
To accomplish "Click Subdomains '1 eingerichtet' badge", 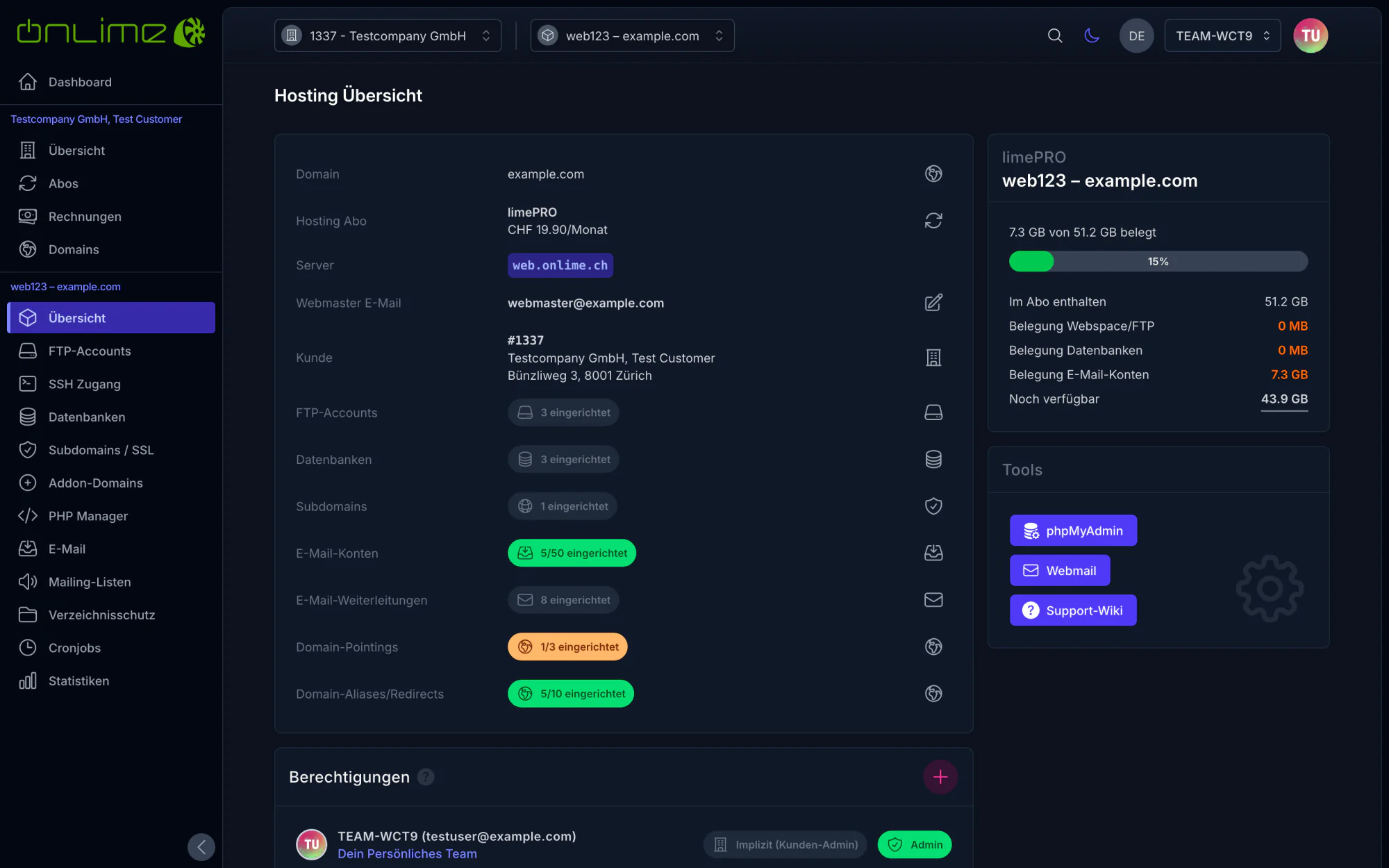I will pyautogui.click(x=562, y=506).
